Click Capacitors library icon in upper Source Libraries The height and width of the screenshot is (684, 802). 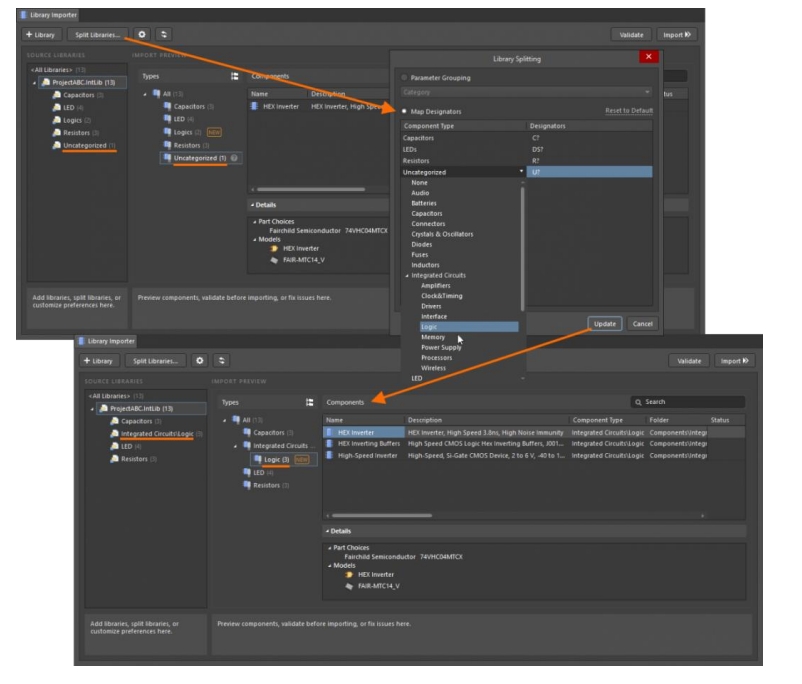pos(57,95)
